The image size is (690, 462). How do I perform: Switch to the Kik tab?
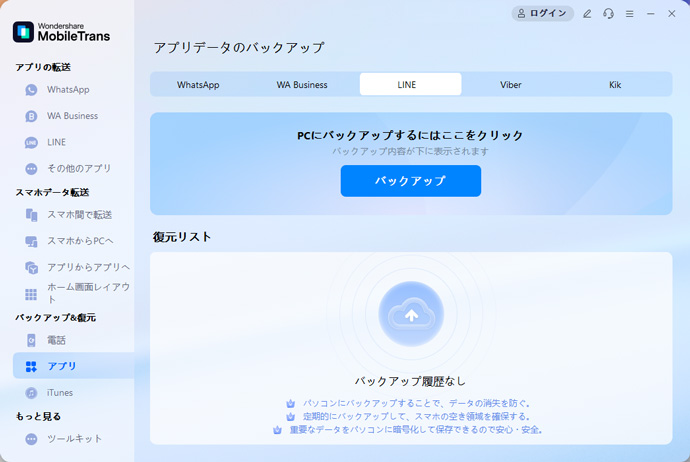click(615, 84)
